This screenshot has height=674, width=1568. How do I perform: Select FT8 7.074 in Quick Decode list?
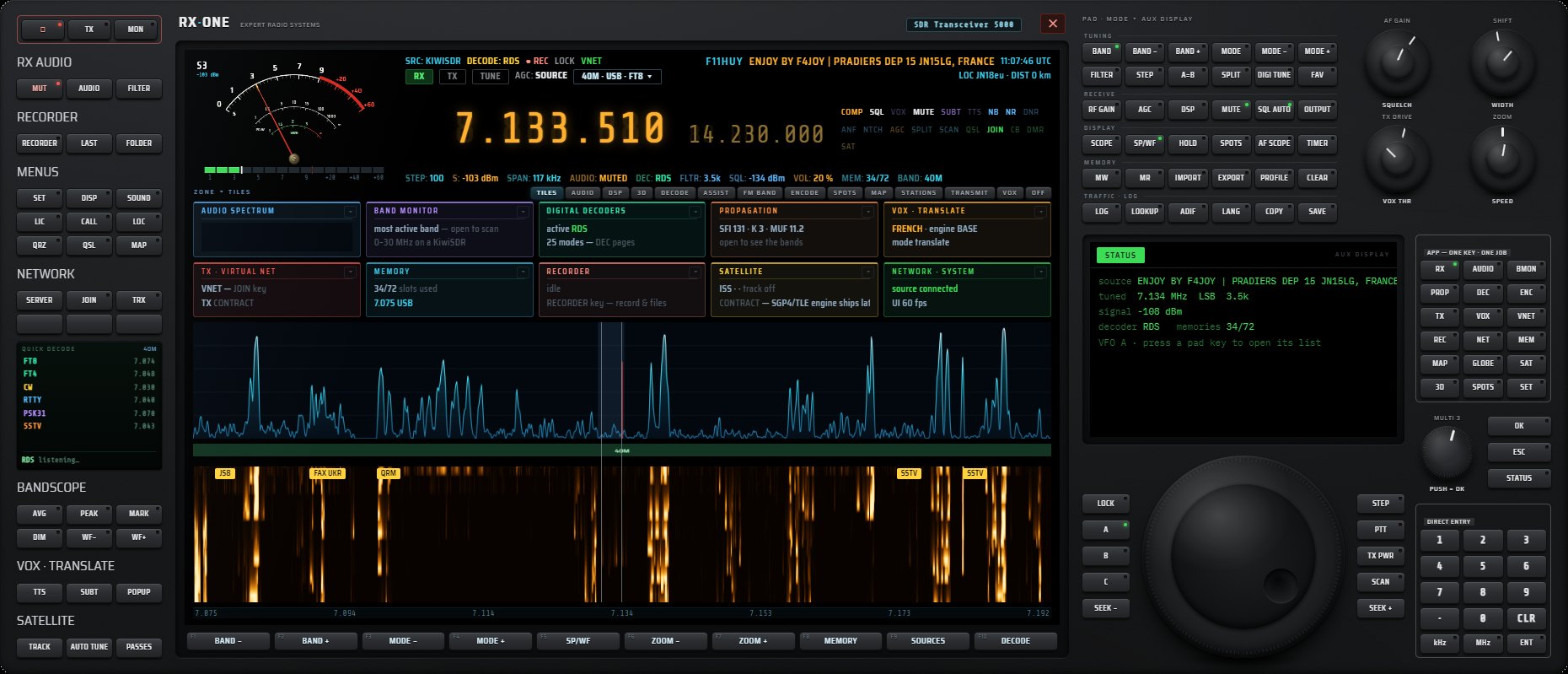click(89, 361)
